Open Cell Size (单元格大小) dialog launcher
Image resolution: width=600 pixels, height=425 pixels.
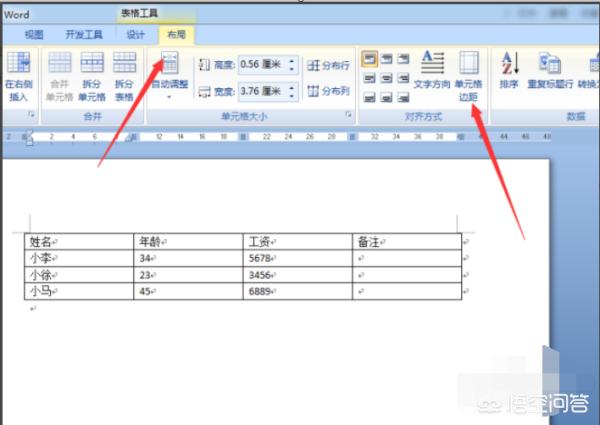tap(349, 116)
